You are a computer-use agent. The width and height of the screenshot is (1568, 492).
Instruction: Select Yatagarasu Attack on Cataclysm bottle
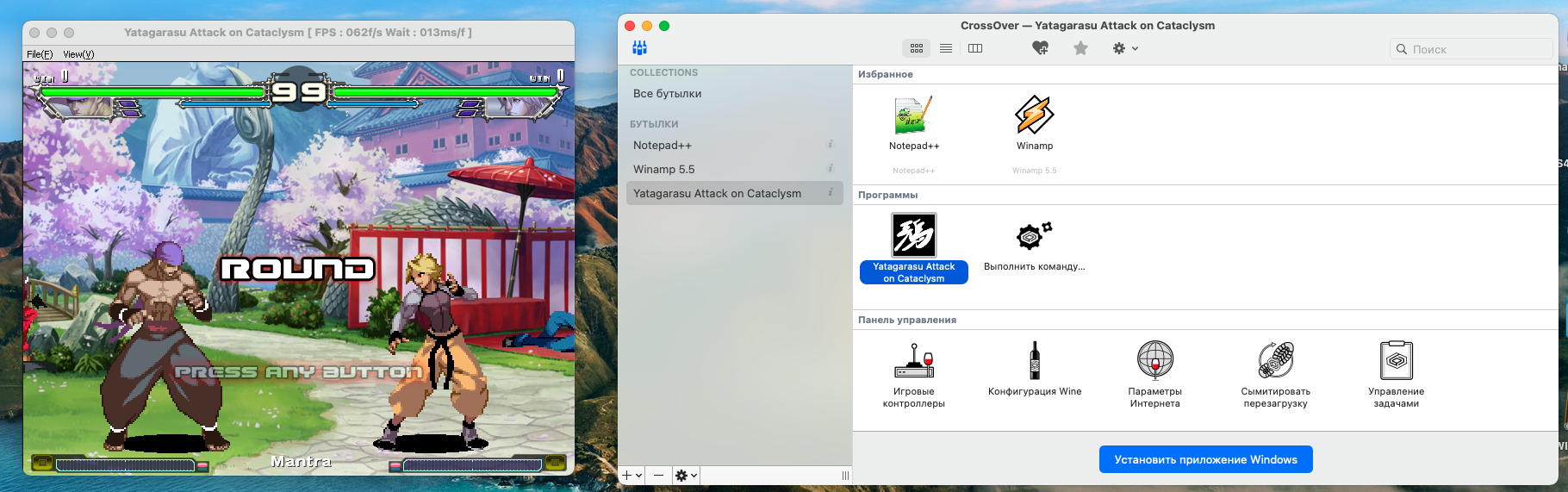735,194
